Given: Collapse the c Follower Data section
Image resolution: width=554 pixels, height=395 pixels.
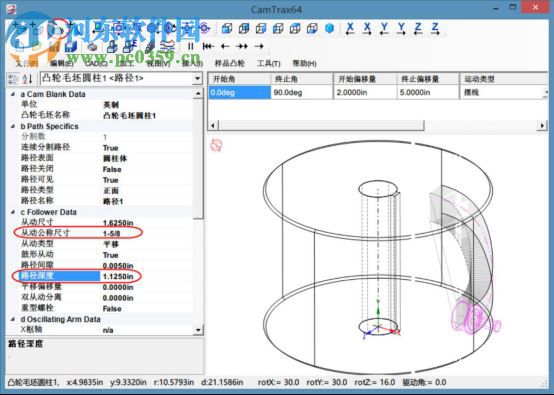Looking at the screenshot, I should (13, 212).
